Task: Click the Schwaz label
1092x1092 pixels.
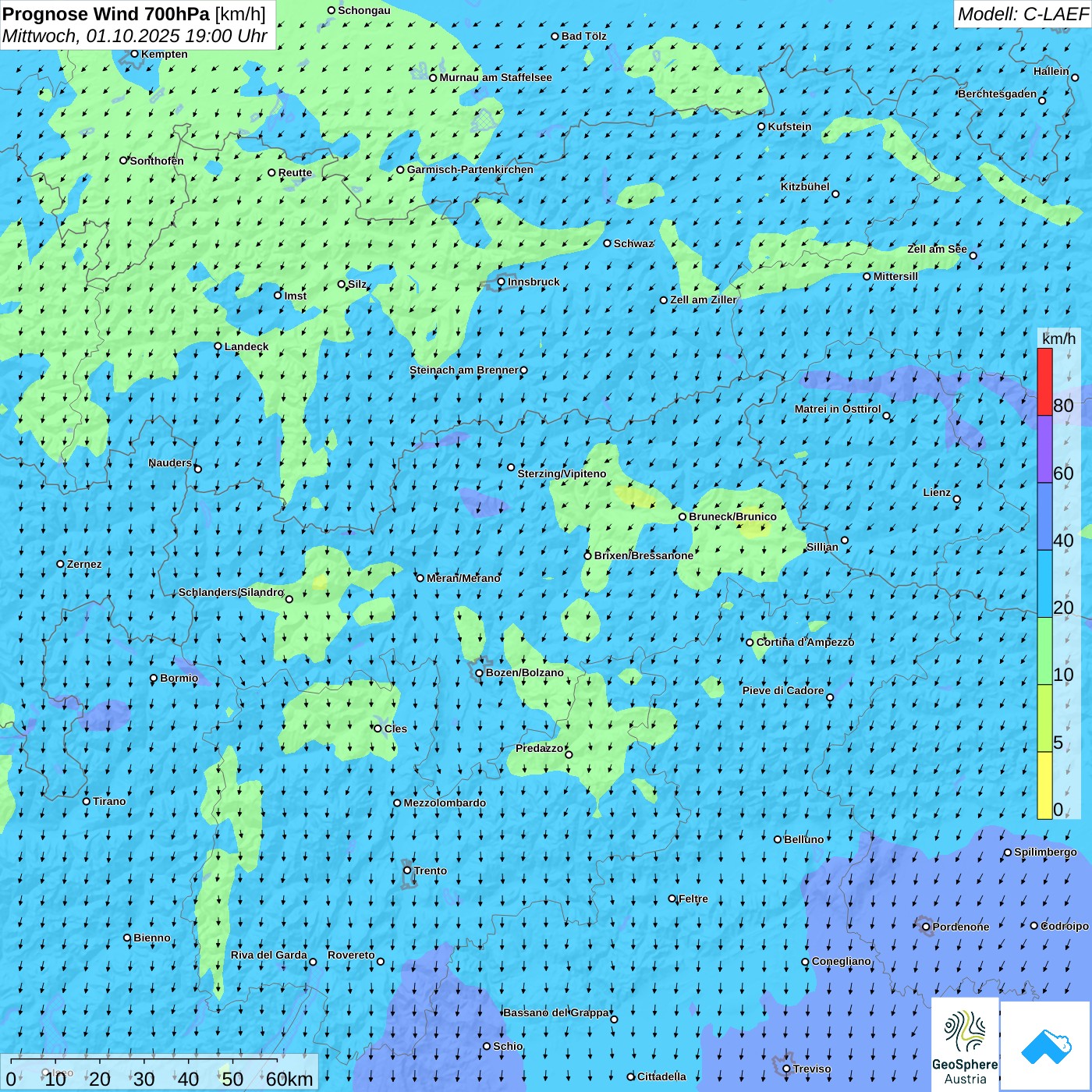Action: pyautogui.click(x=633, y=243)
